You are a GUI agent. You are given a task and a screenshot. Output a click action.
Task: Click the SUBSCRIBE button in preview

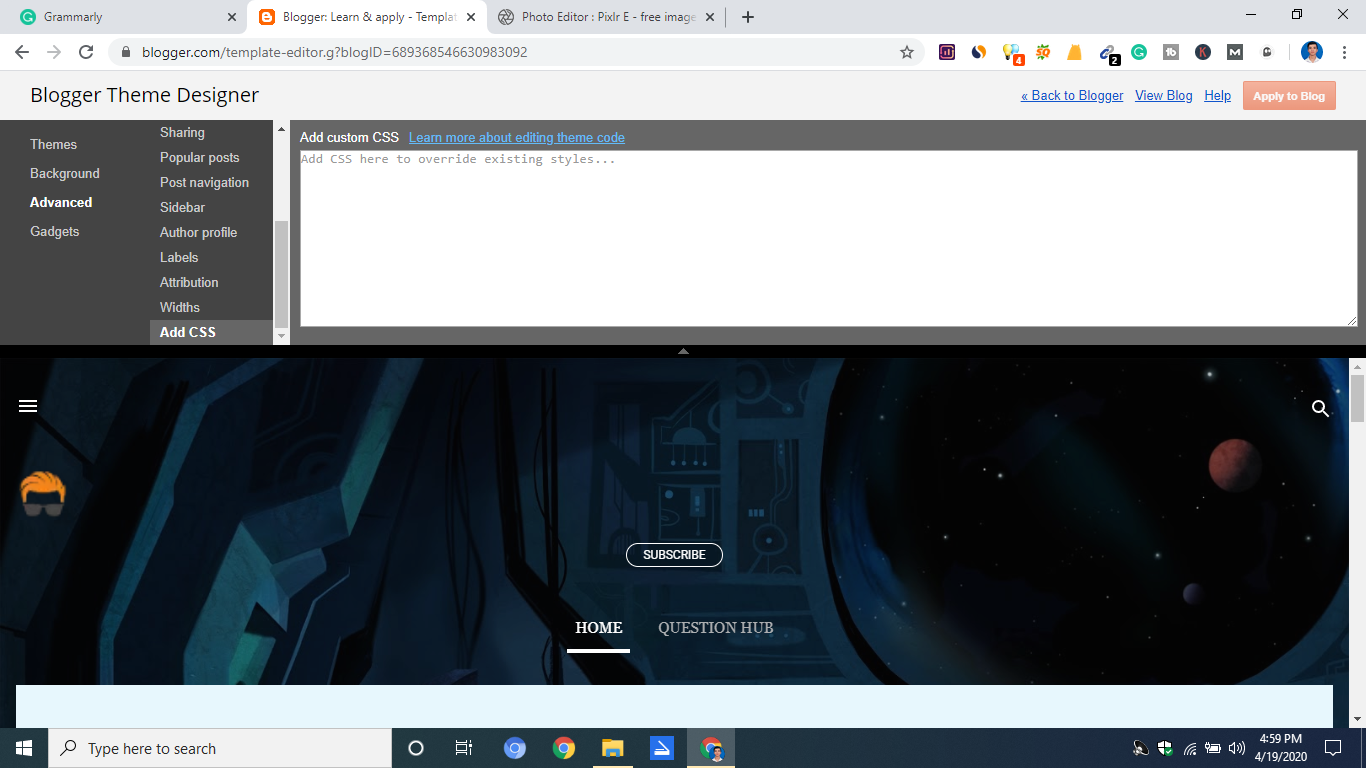[x=674, y=554]
